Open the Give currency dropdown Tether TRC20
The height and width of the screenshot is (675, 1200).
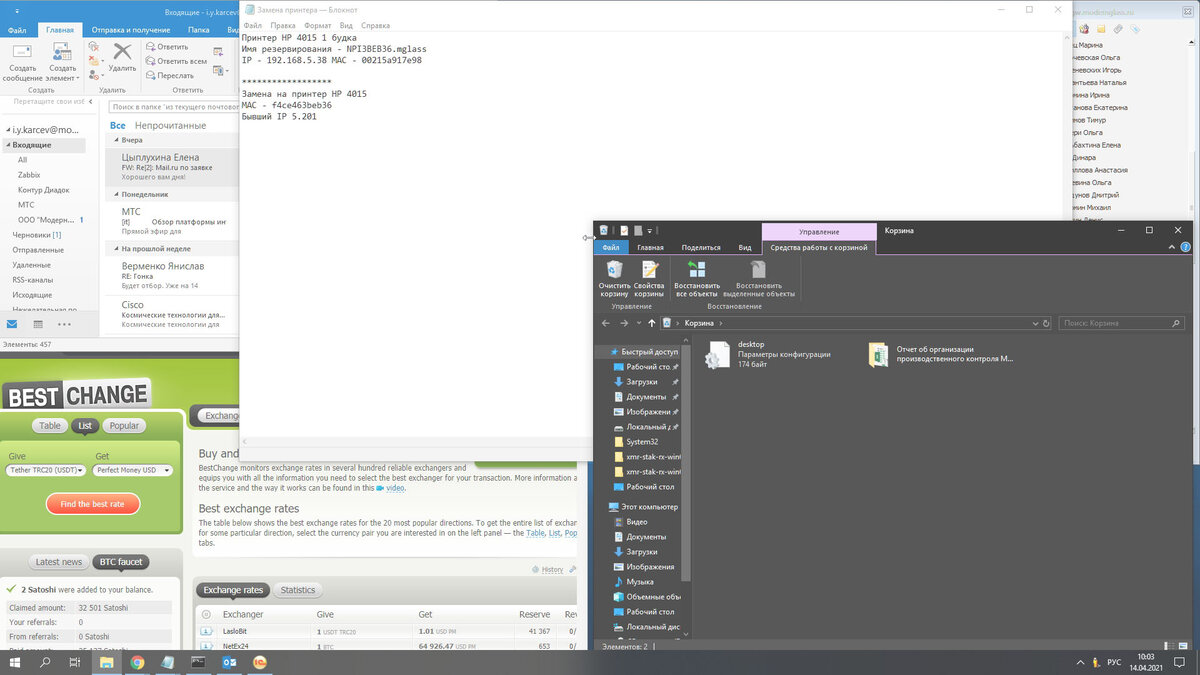pos(46,470)
